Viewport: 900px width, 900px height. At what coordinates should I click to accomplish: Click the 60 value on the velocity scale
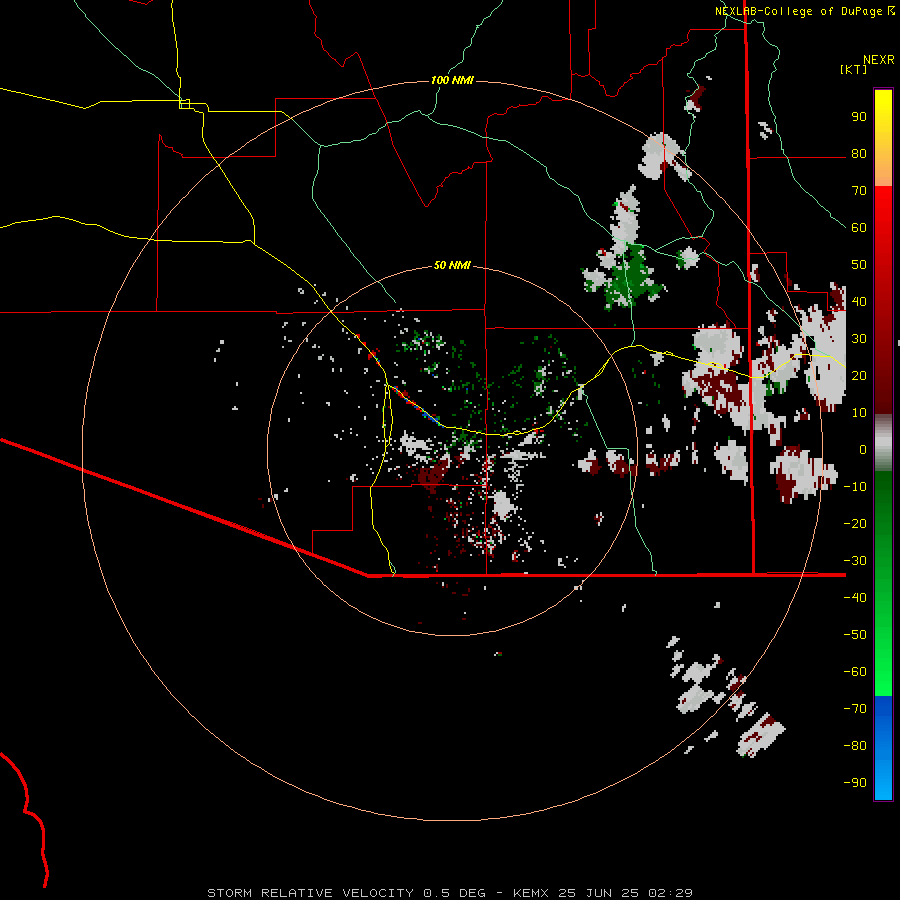coord(859,227)
